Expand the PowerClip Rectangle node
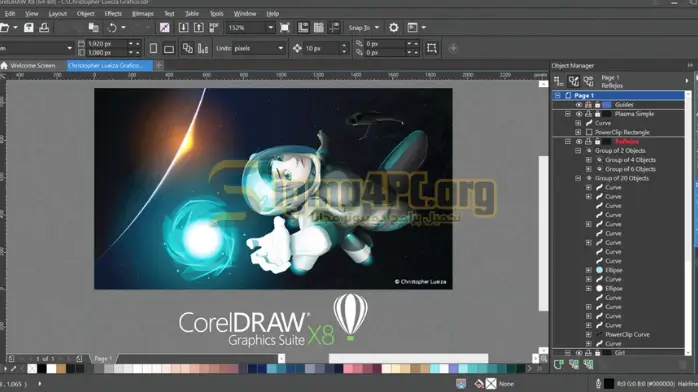Screen dimensions: 698x392 tap(578, 132)
